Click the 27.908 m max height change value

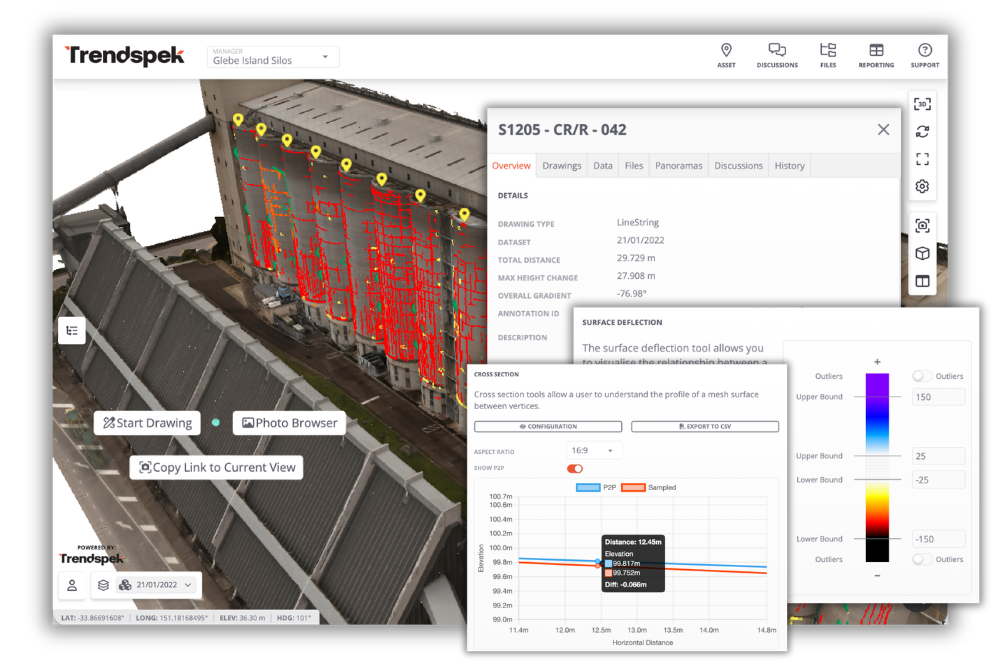[636, 275]
